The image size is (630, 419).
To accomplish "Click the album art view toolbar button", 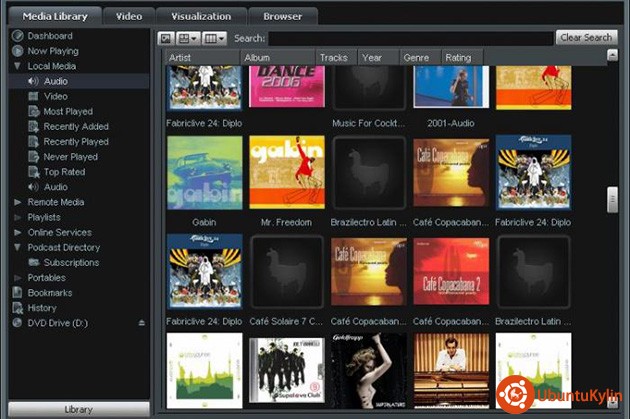I will coord(166,38).
